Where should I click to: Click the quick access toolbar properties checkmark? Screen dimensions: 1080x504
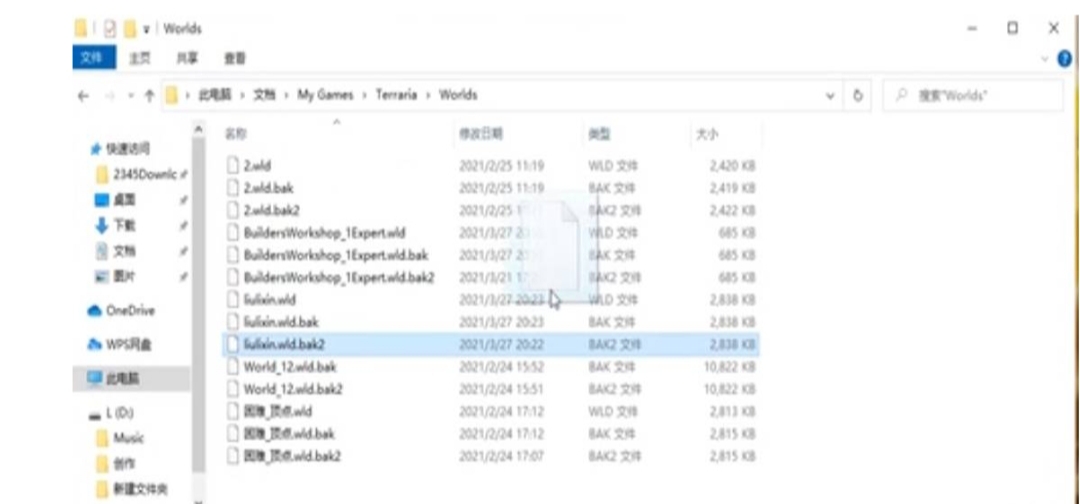click(x=110, y=29)
